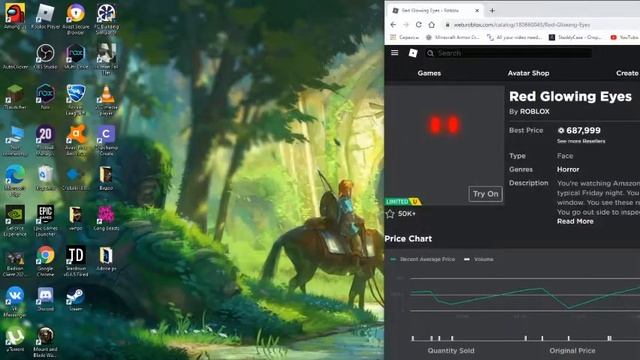Open the Games section in Roblox nav
The height and width of the screenshot is (360, 640).
click(429, 73)
